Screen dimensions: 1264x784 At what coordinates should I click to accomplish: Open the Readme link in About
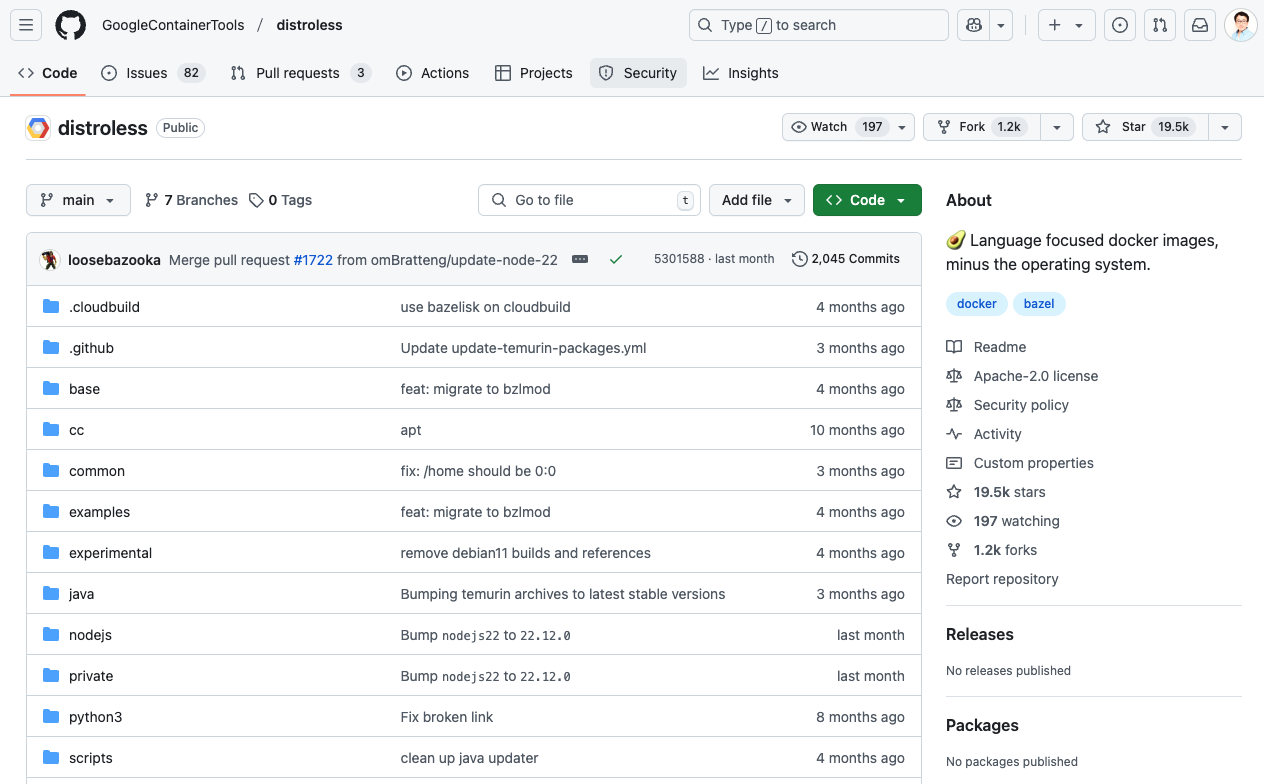986,347
